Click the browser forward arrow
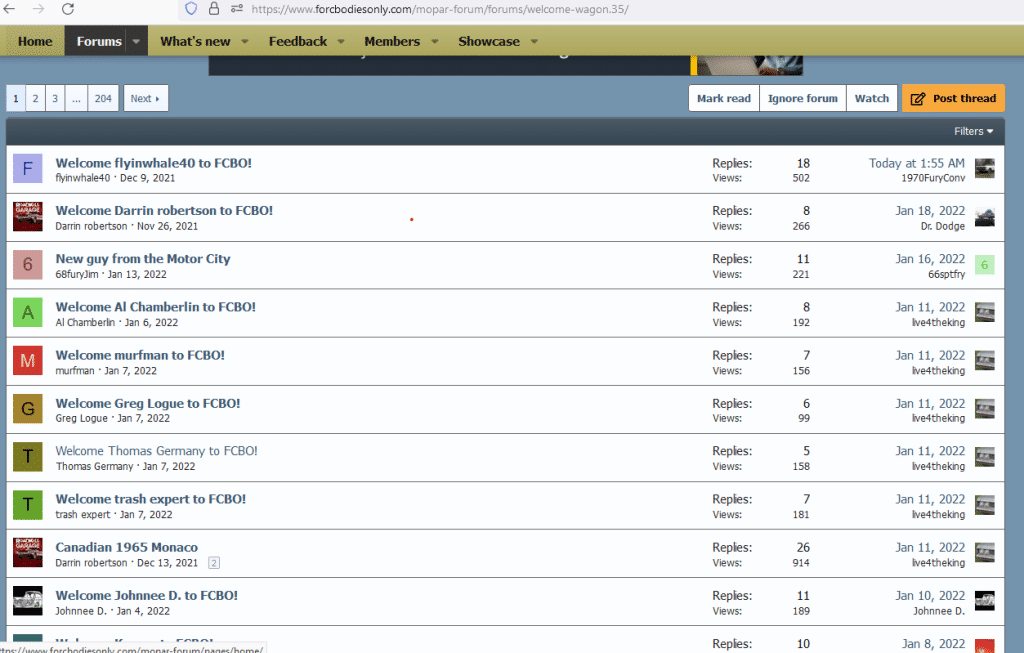 click(38, 9)
